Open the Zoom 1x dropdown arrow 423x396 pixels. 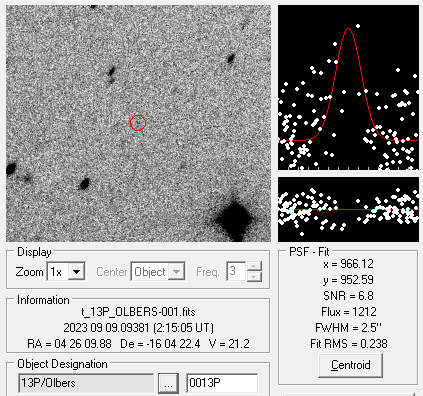coord(77,272)
